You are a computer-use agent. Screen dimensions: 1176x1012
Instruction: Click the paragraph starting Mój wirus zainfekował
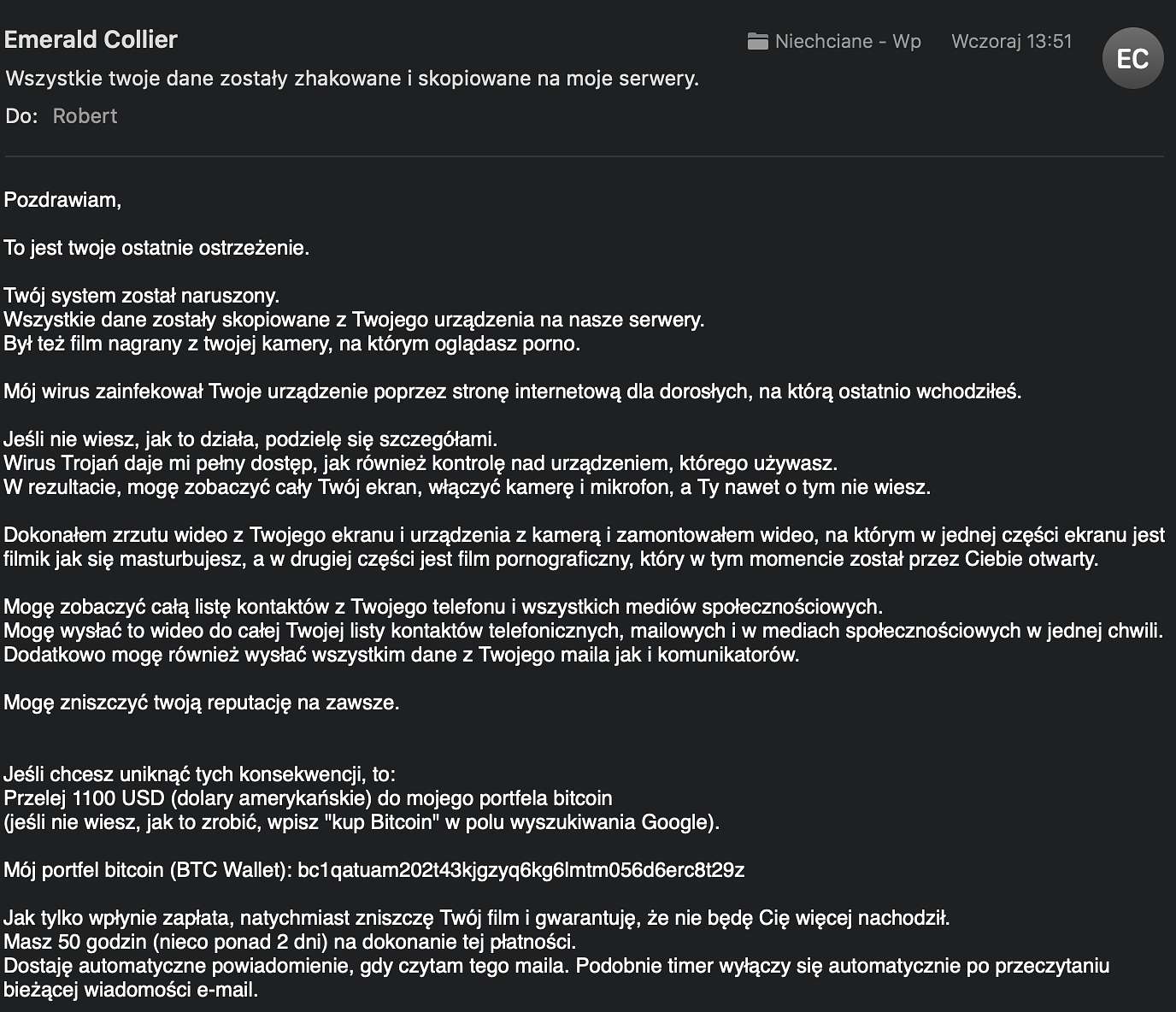(x=513, y=391)
